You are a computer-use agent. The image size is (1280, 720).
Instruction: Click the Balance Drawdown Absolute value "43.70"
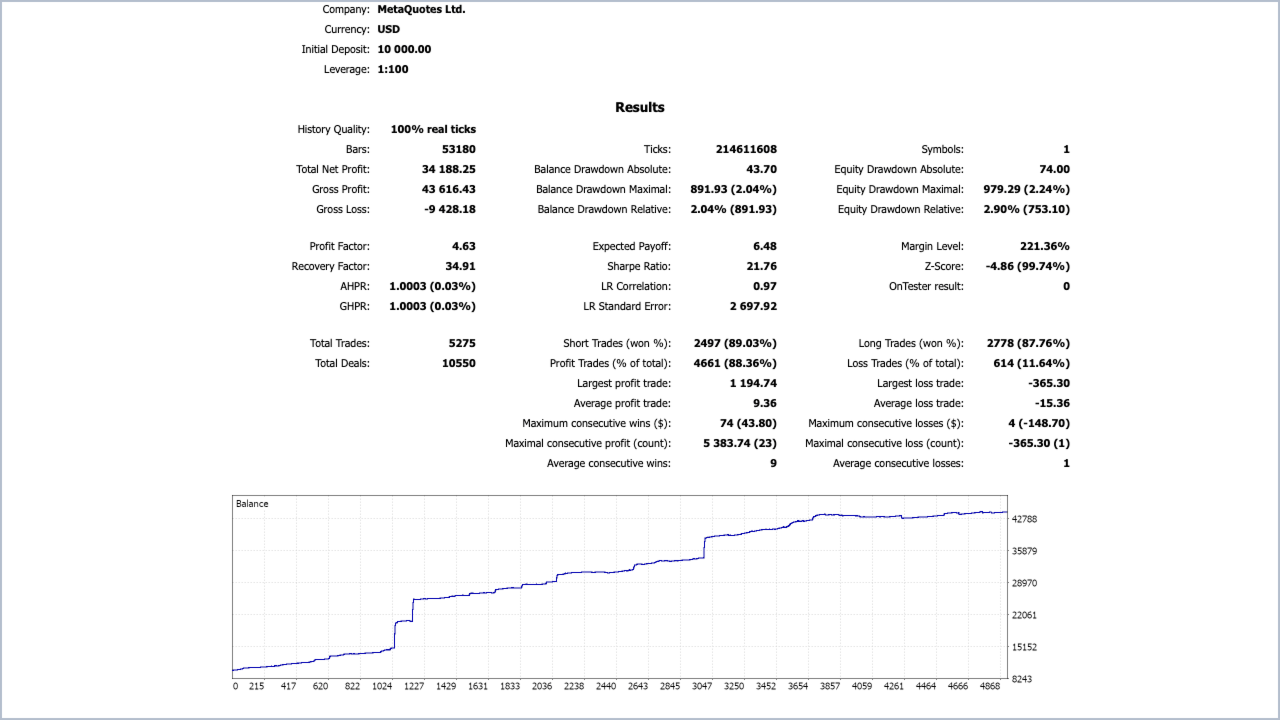tap(762, 169)
